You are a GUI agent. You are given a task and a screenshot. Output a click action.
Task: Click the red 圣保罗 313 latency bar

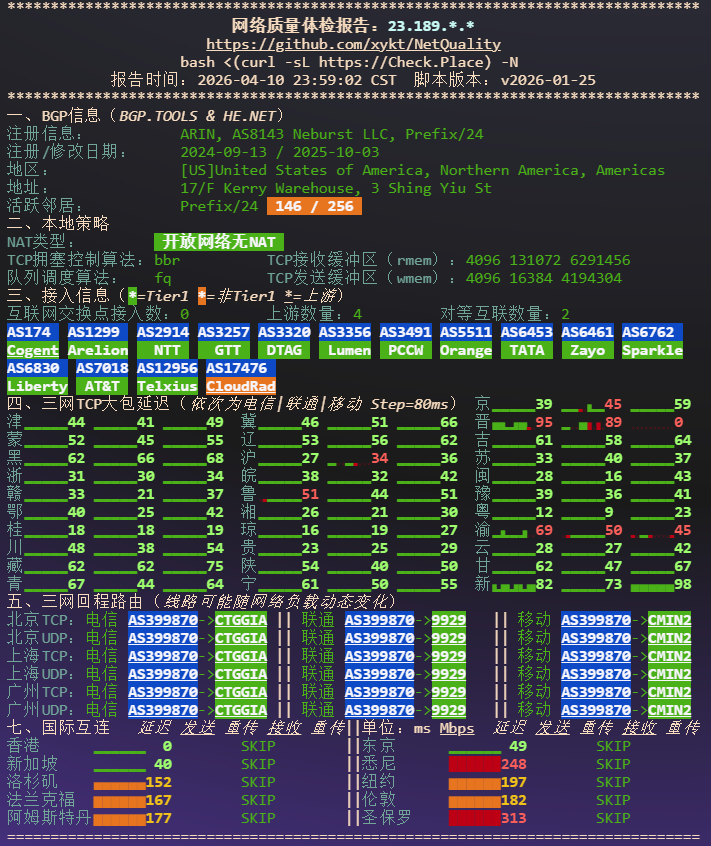(x=474, y=818)
